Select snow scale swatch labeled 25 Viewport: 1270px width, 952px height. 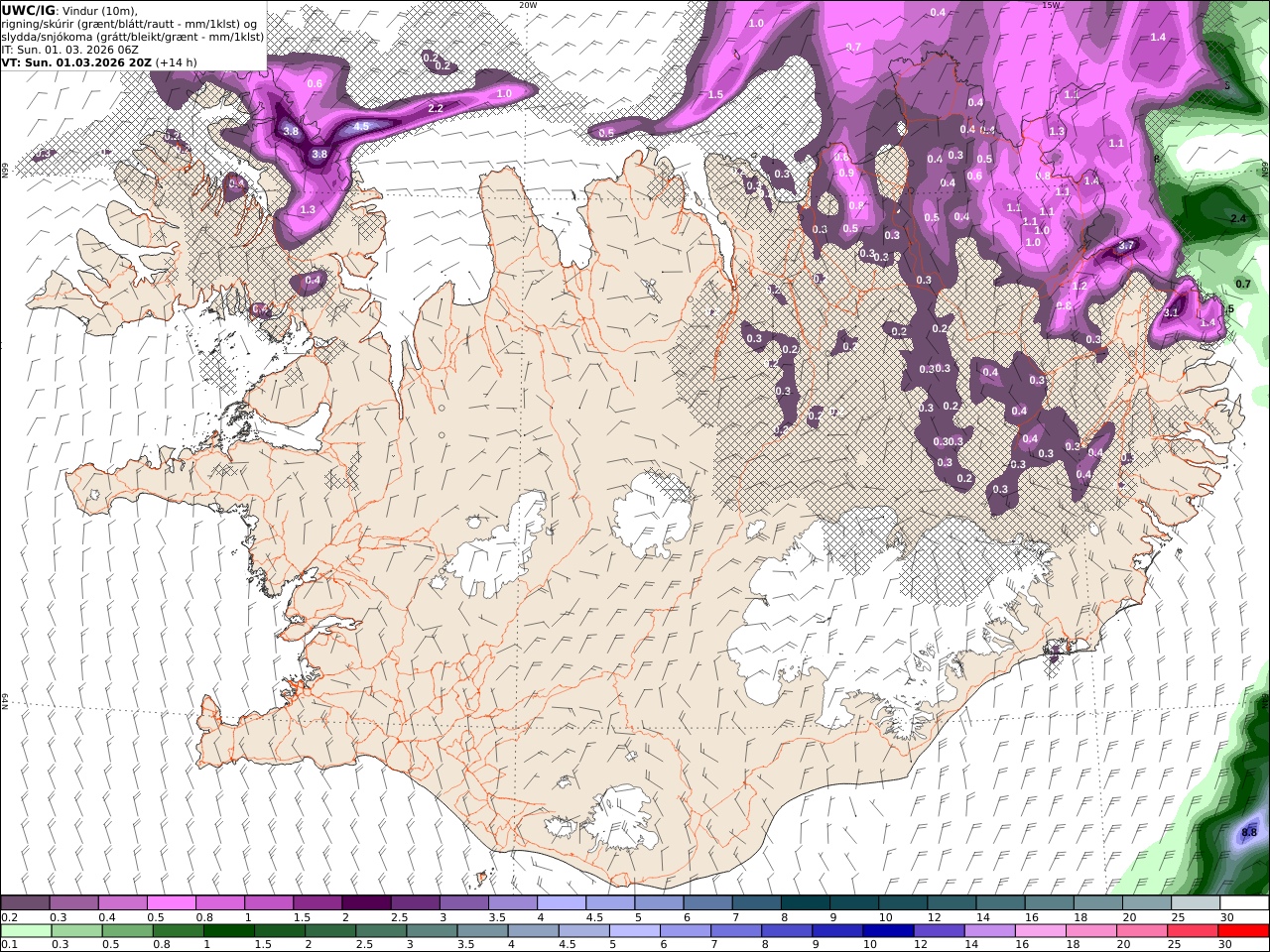click(x=1196, y=903)
